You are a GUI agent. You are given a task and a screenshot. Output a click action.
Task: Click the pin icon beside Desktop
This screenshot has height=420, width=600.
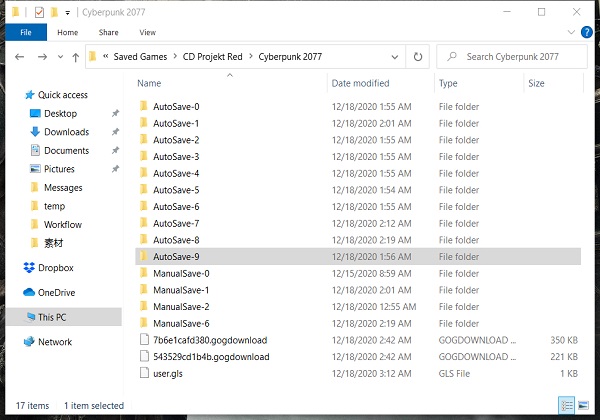115,113
